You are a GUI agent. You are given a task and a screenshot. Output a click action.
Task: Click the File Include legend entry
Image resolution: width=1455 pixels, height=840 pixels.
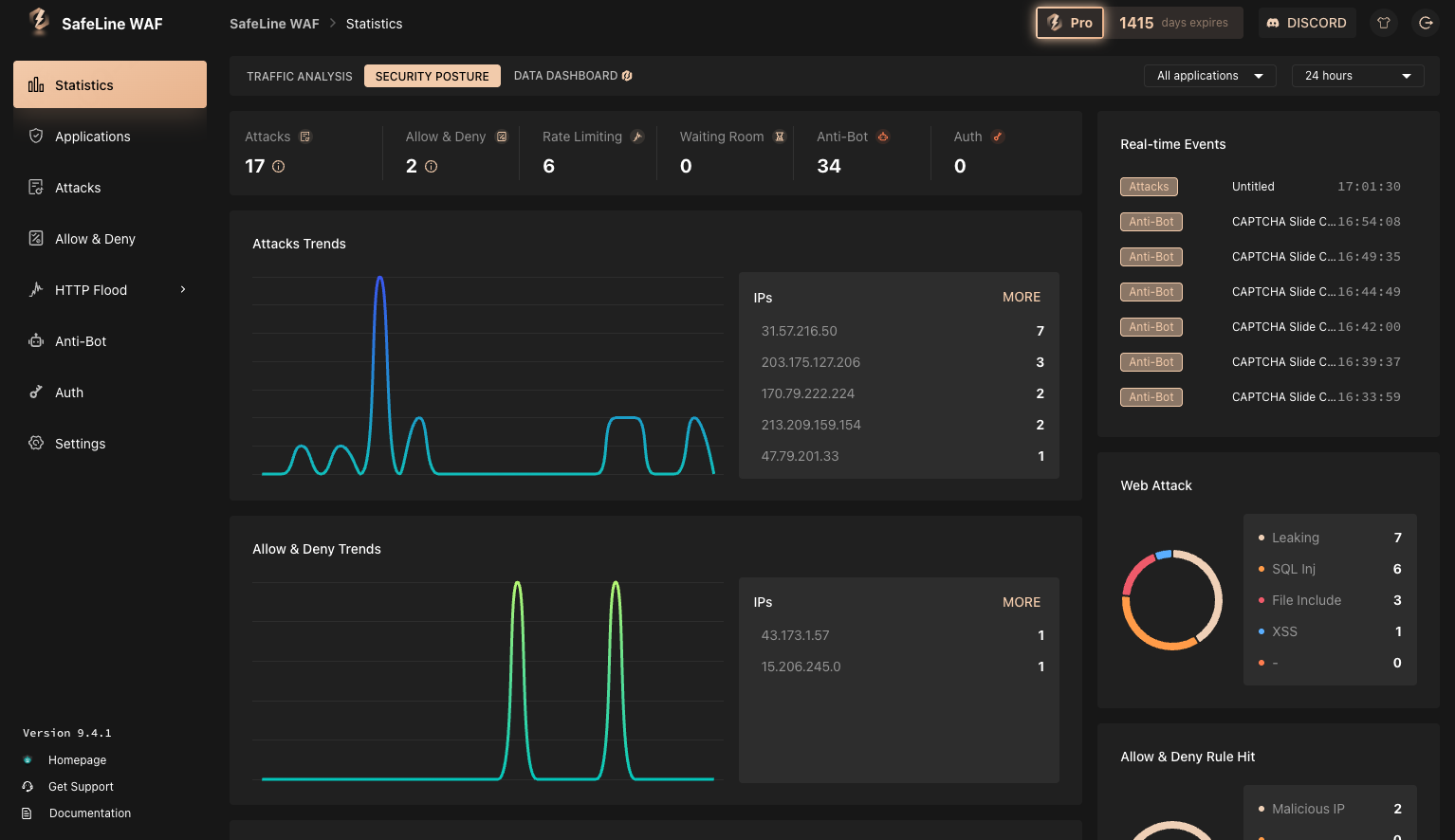1330,600
